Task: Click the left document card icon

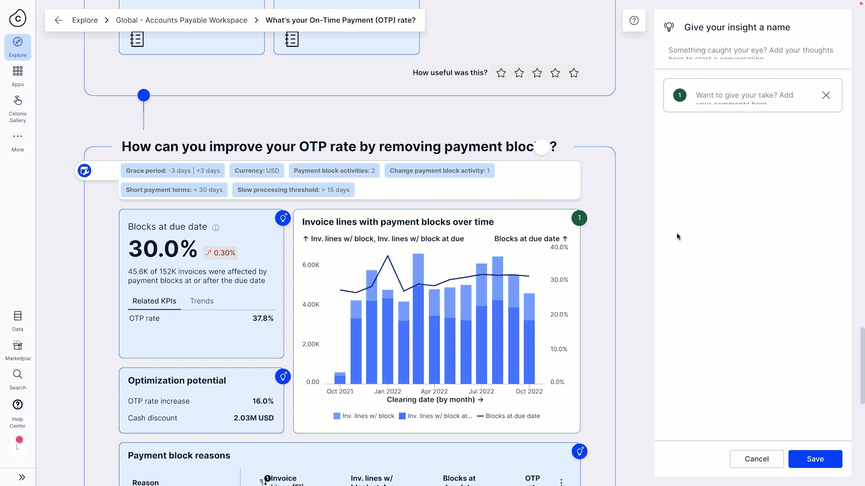Action: pos(137,39)
